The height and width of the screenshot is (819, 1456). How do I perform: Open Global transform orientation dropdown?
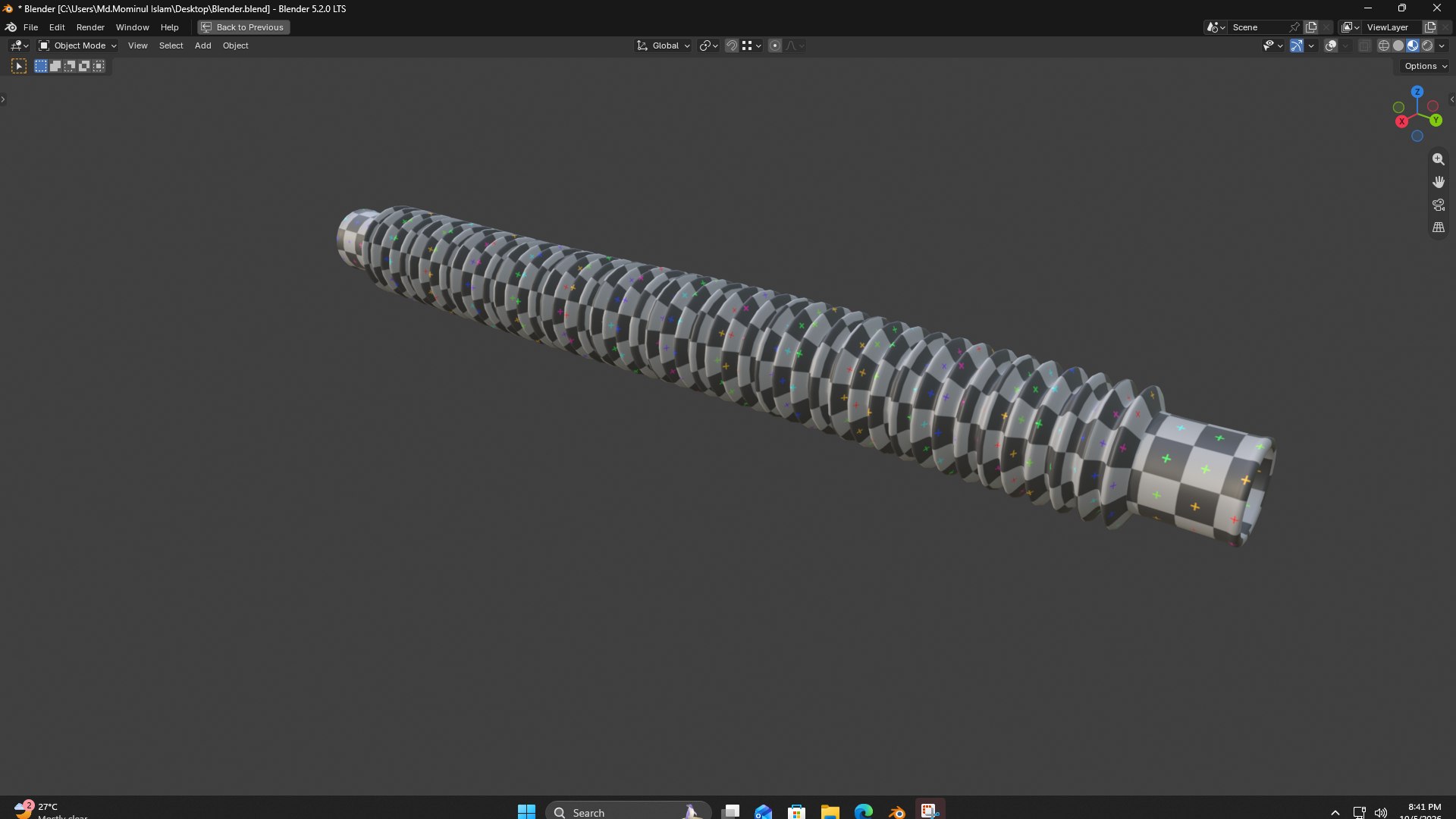pyautogui.click(x=664, y=45)
